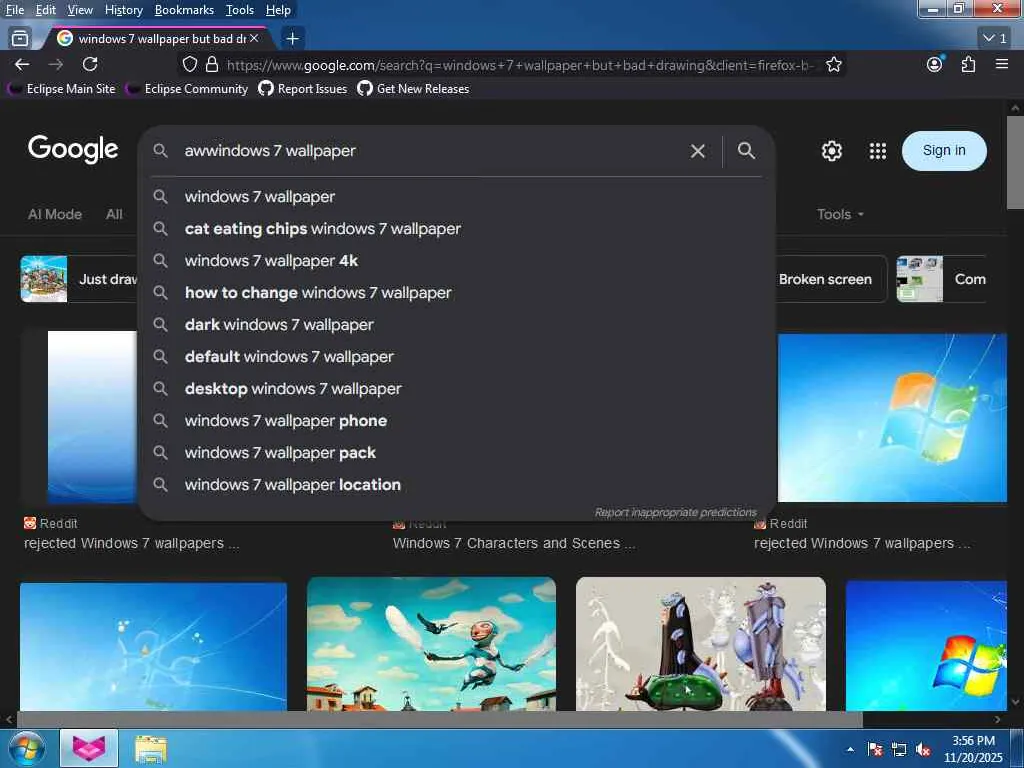Choose the first suggestion 'windows 7 wallpaper'

point(457,197)
